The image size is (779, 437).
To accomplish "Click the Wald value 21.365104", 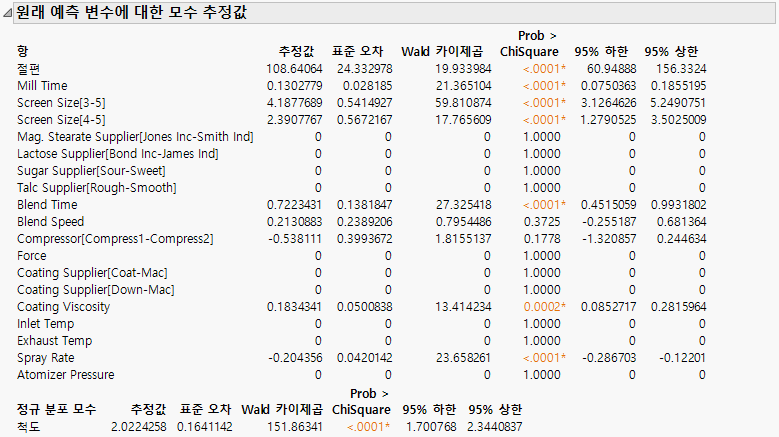I will click(x=464, y=85).
